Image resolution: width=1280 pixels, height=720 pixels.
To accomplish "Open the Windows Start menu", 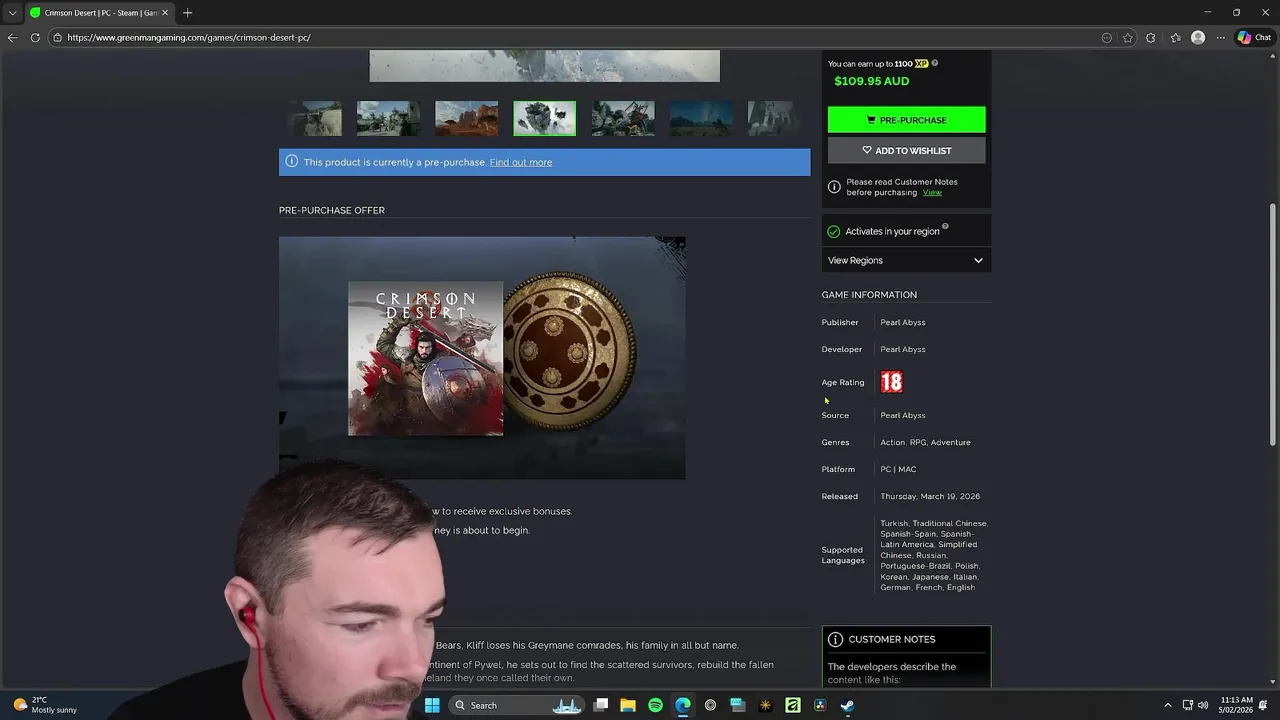I will tap(432, 705).
